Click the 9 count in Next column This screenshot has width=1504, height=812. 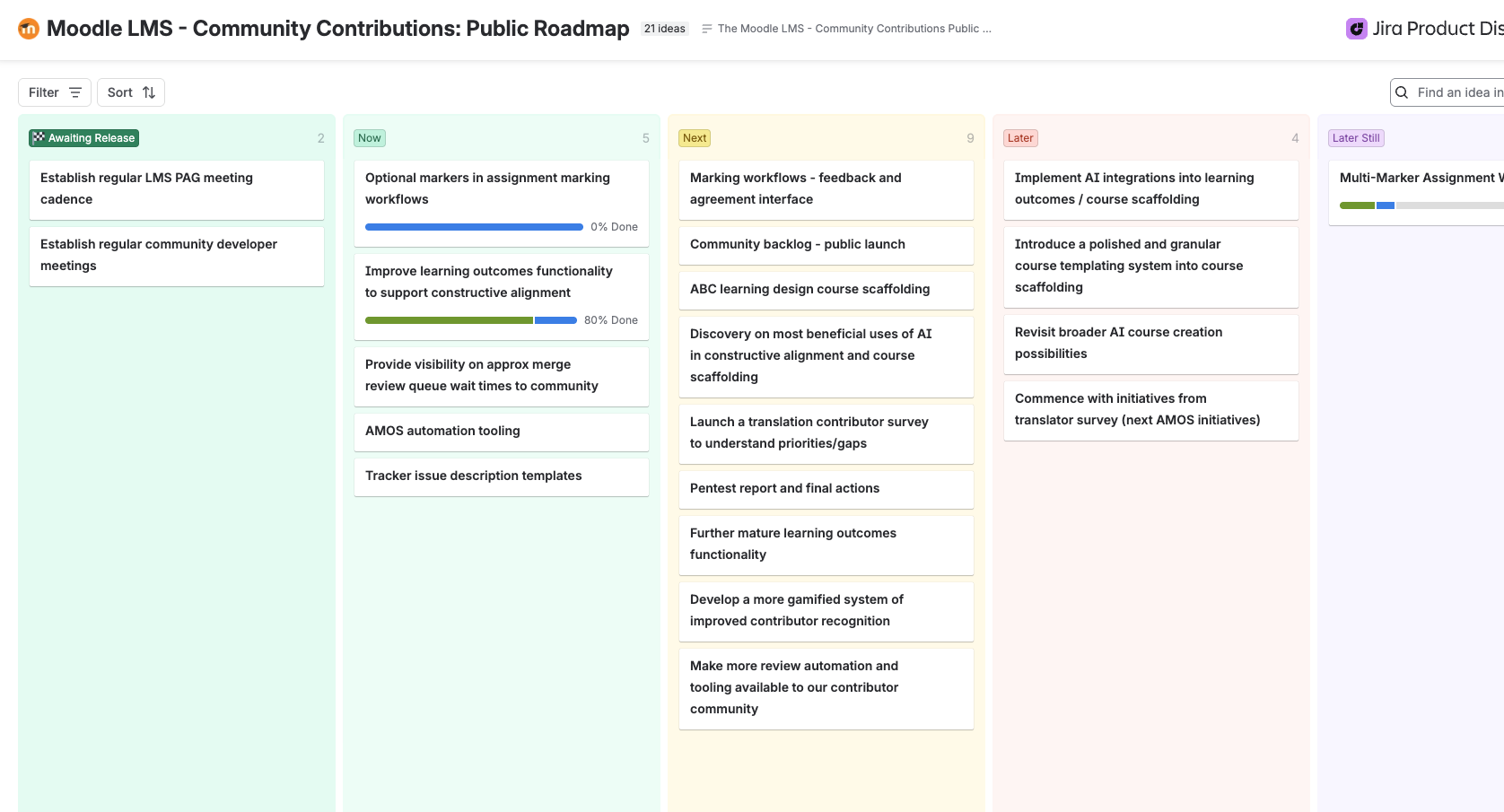point(970,138)
